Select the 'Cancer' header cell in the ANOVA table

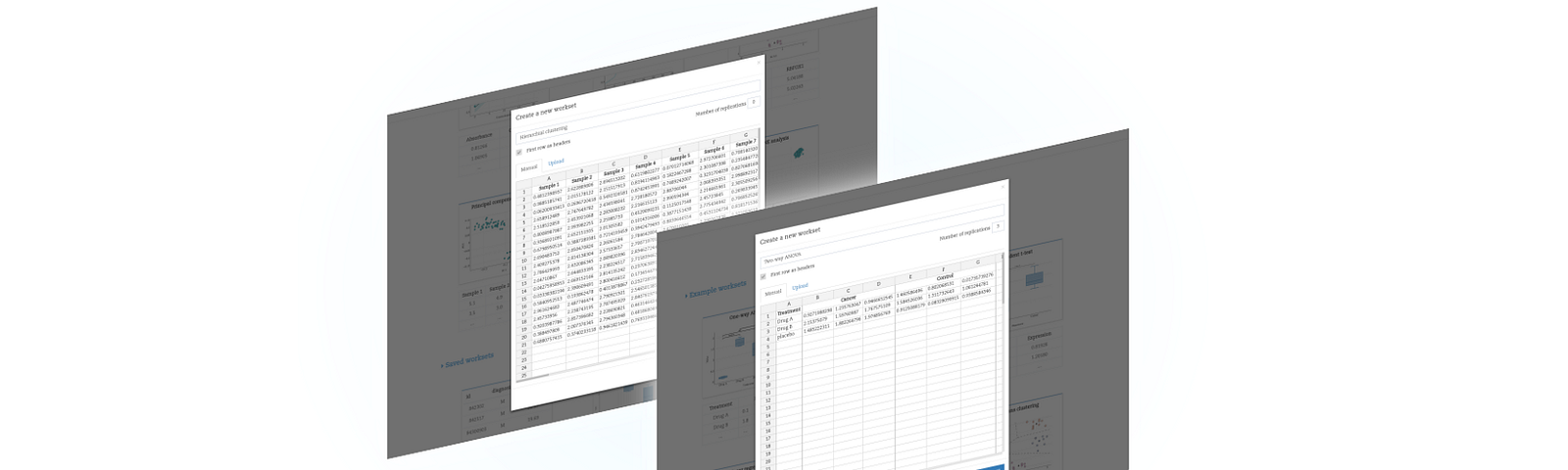[x=848, y=299]
